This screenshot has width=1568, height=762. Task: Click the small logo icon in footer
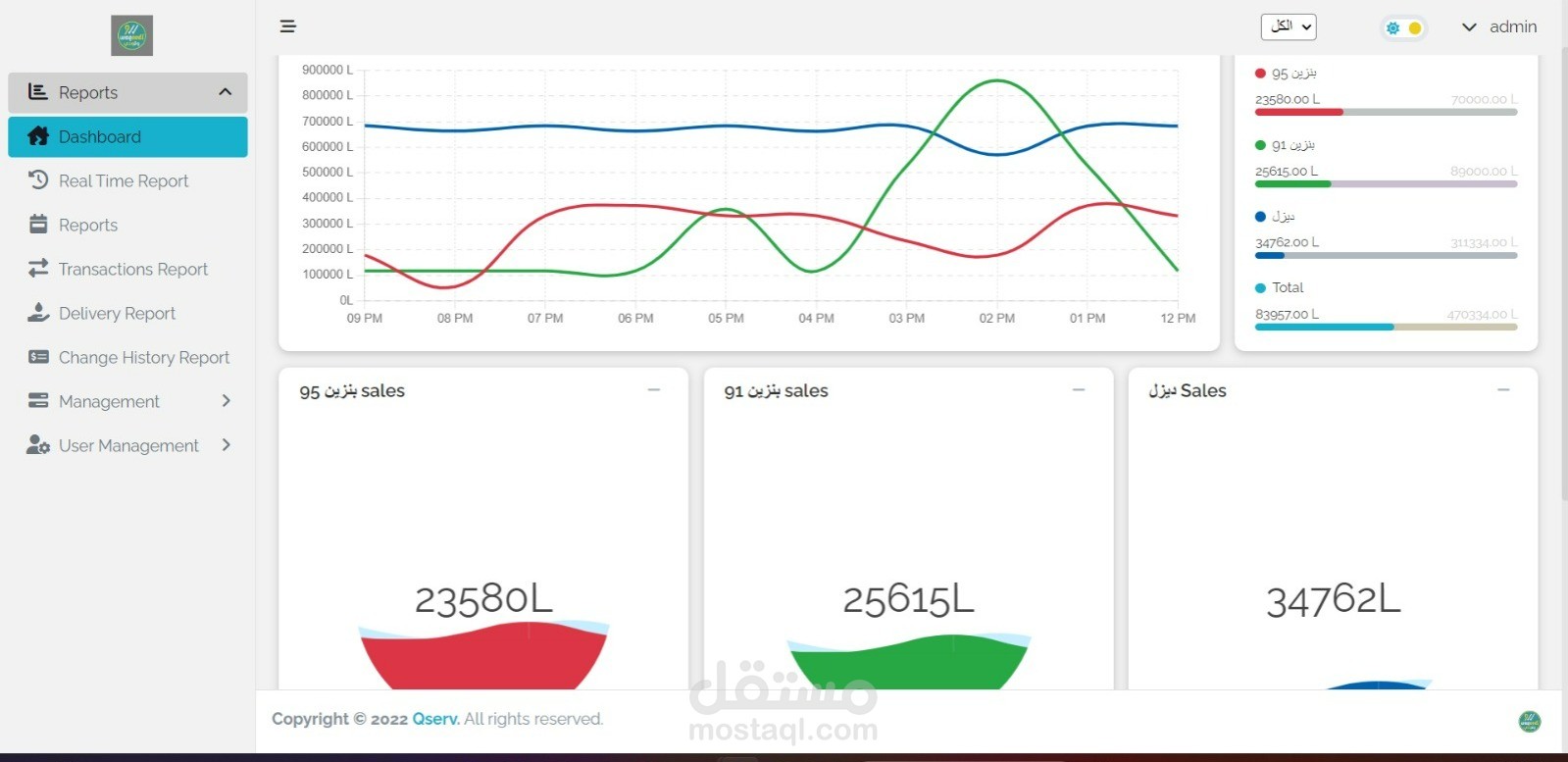point(1529,722)
